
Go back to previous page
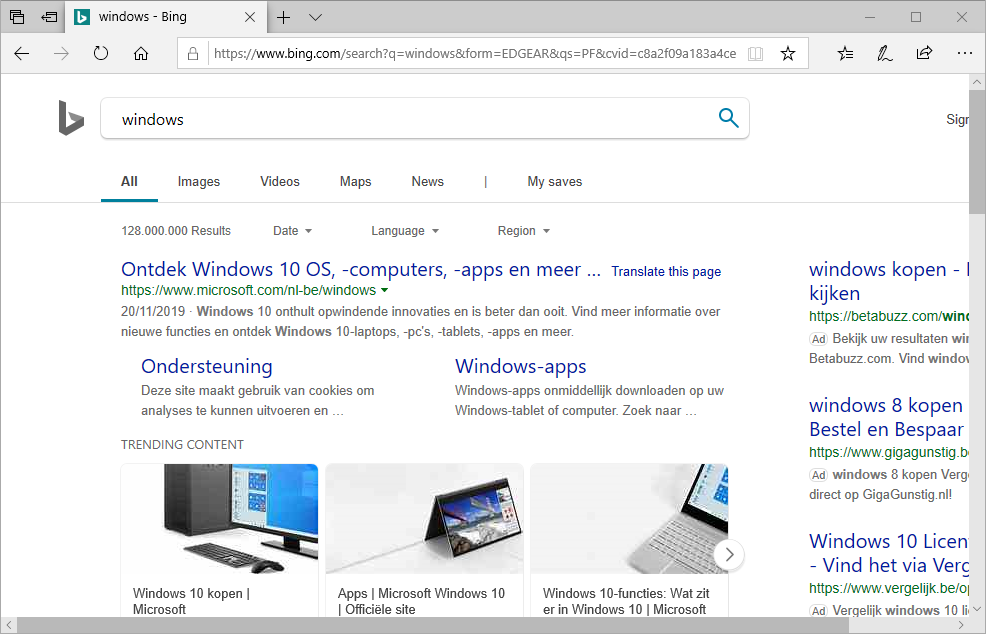[22, 53]
